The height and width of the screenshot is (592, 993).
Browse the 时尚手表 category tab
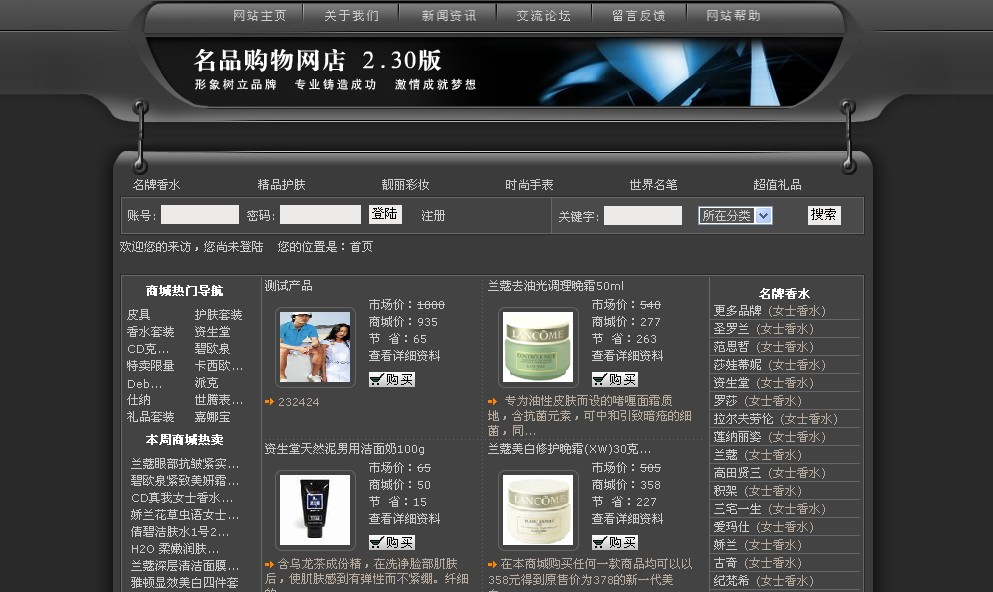point(529,185)
